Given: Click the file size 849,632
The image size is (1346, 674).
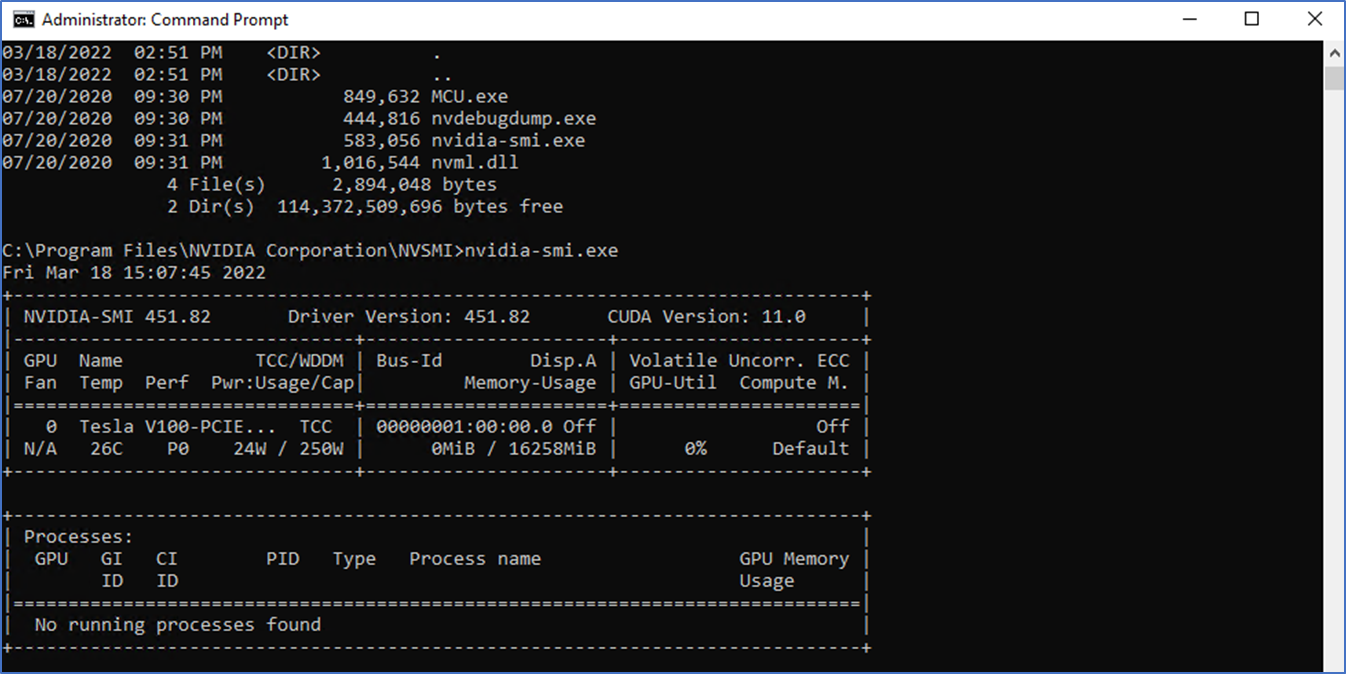Looking at the screenshot, I should coord(382,97).
